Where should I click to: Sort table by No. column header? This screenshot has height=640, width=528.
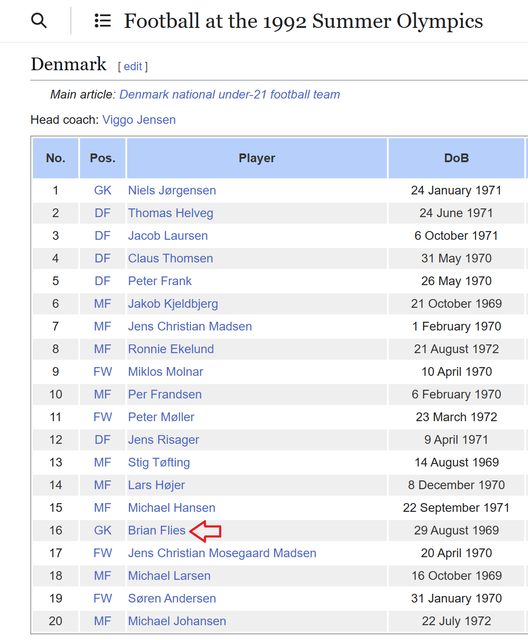click(55, 158)
